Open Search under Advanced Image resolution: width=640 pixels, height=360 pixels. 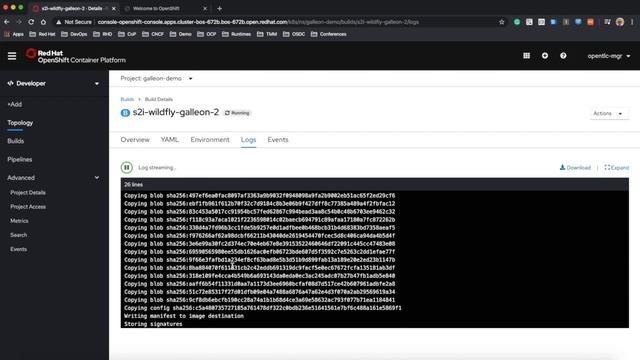tap(18, 235)
